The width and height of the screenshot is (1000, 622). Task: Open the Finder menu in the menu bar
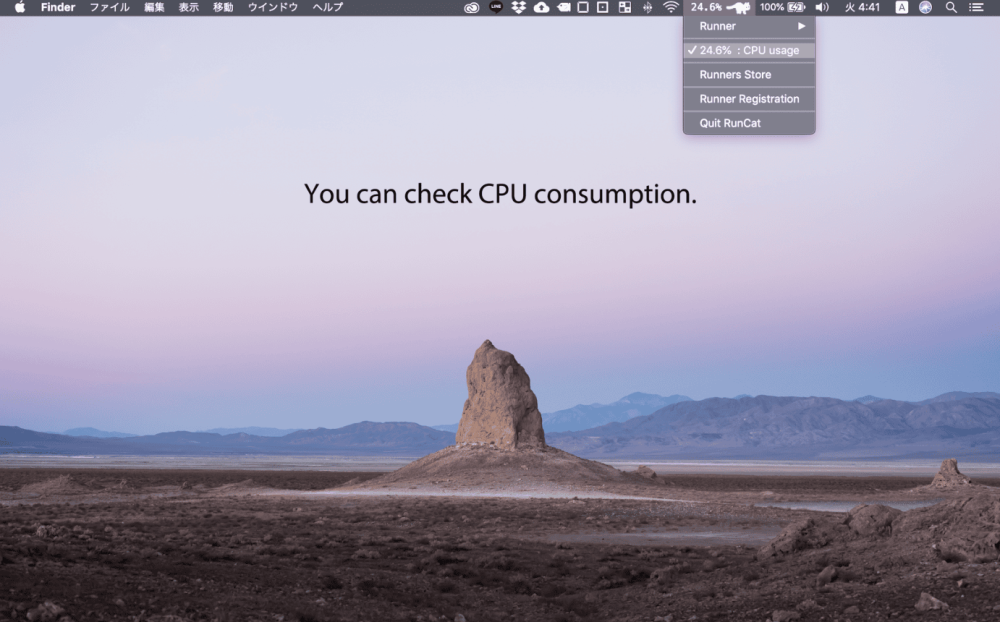(x=58, y=8)
